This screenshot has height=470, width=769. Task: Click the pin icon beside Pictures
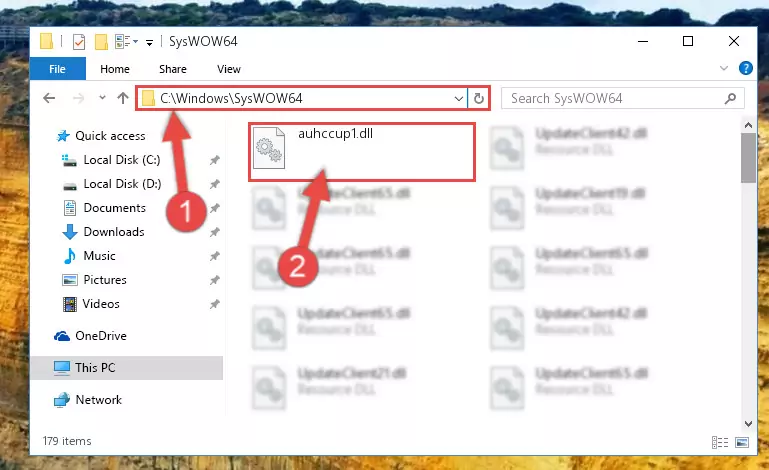click(214, 280)
